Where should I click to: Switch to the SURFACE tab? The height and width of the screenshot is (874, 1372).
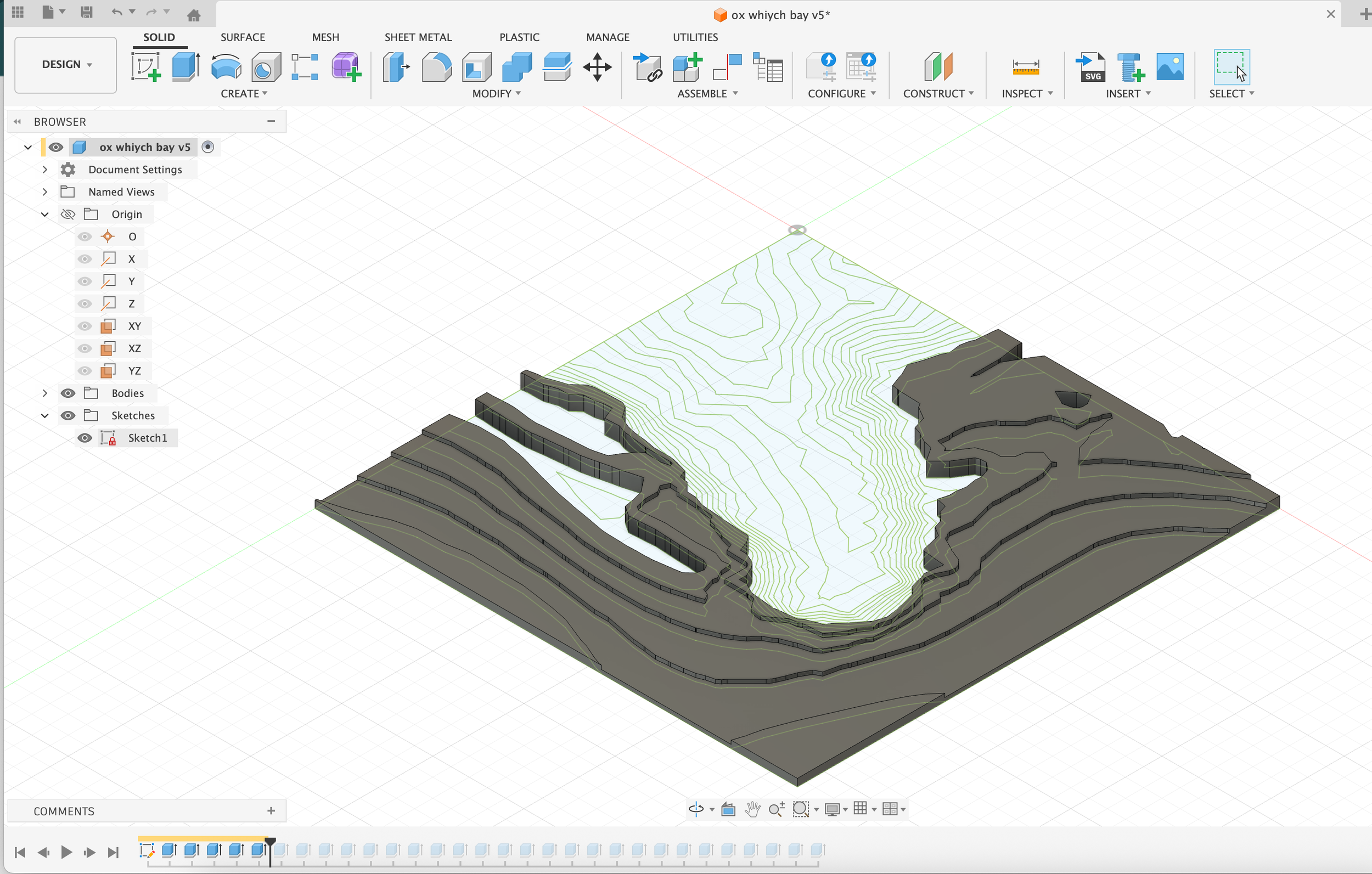click(x=243, y=37)
